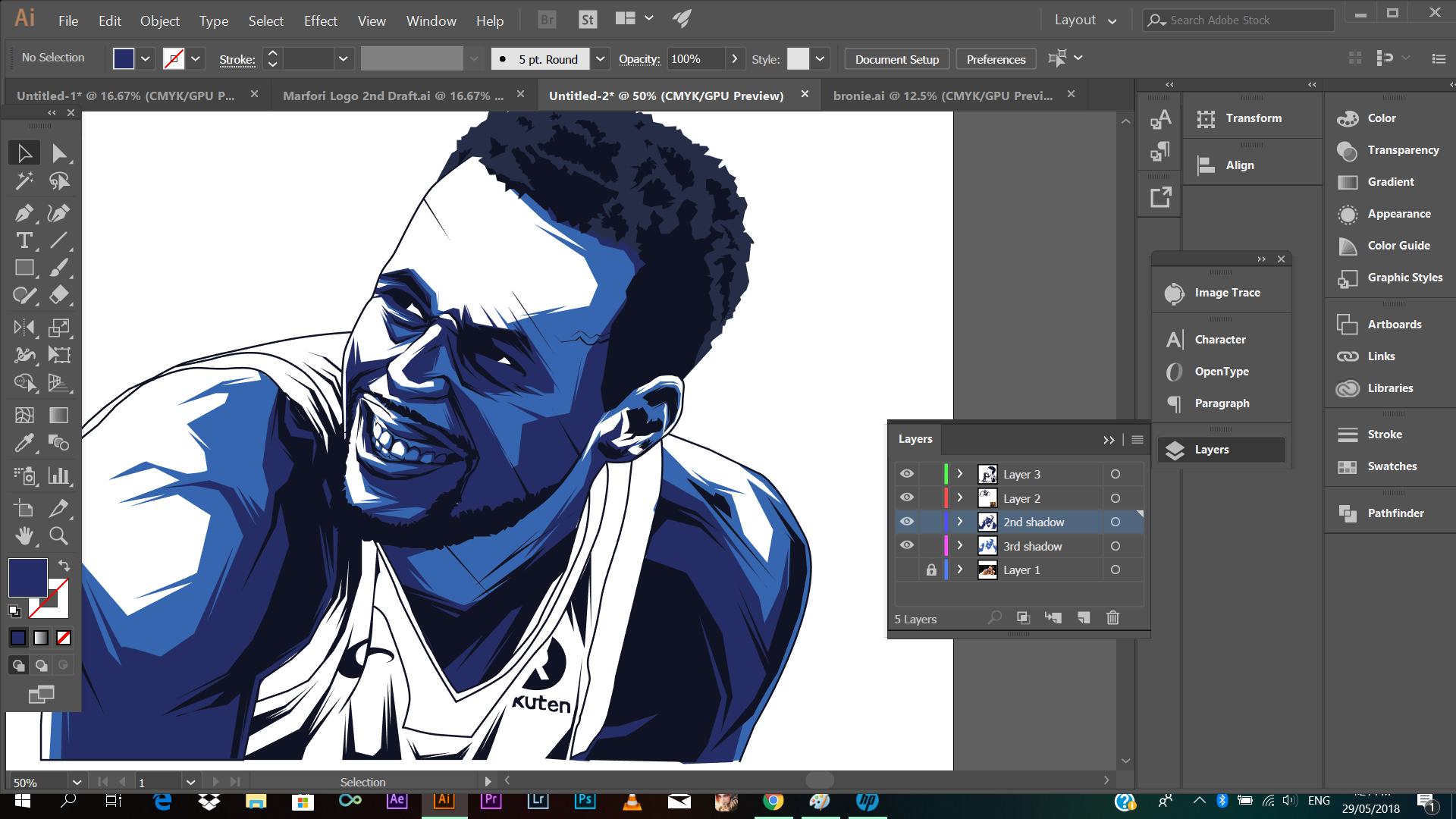The height and width of the screenshot is (819, 1456).
Task: Select the Hand tool
Action: point(24,536)
